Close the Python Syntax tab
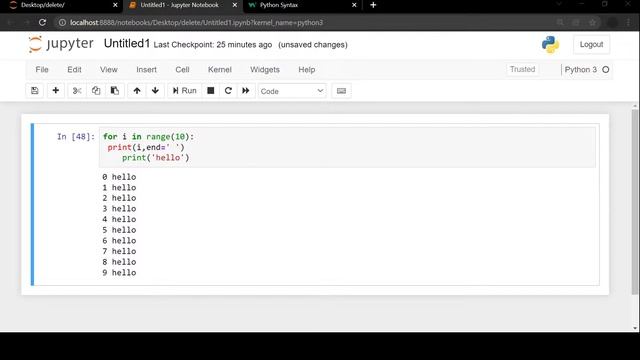Screen dimensions: 640x360 click(x=354, y=5)
